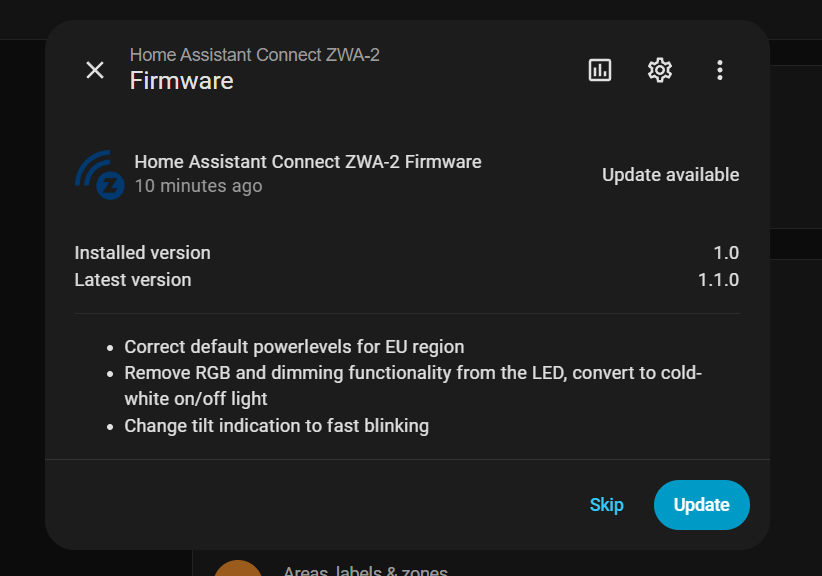Select the EU region powerlevels release note
The image size is (822, 576).
point(294,346)
